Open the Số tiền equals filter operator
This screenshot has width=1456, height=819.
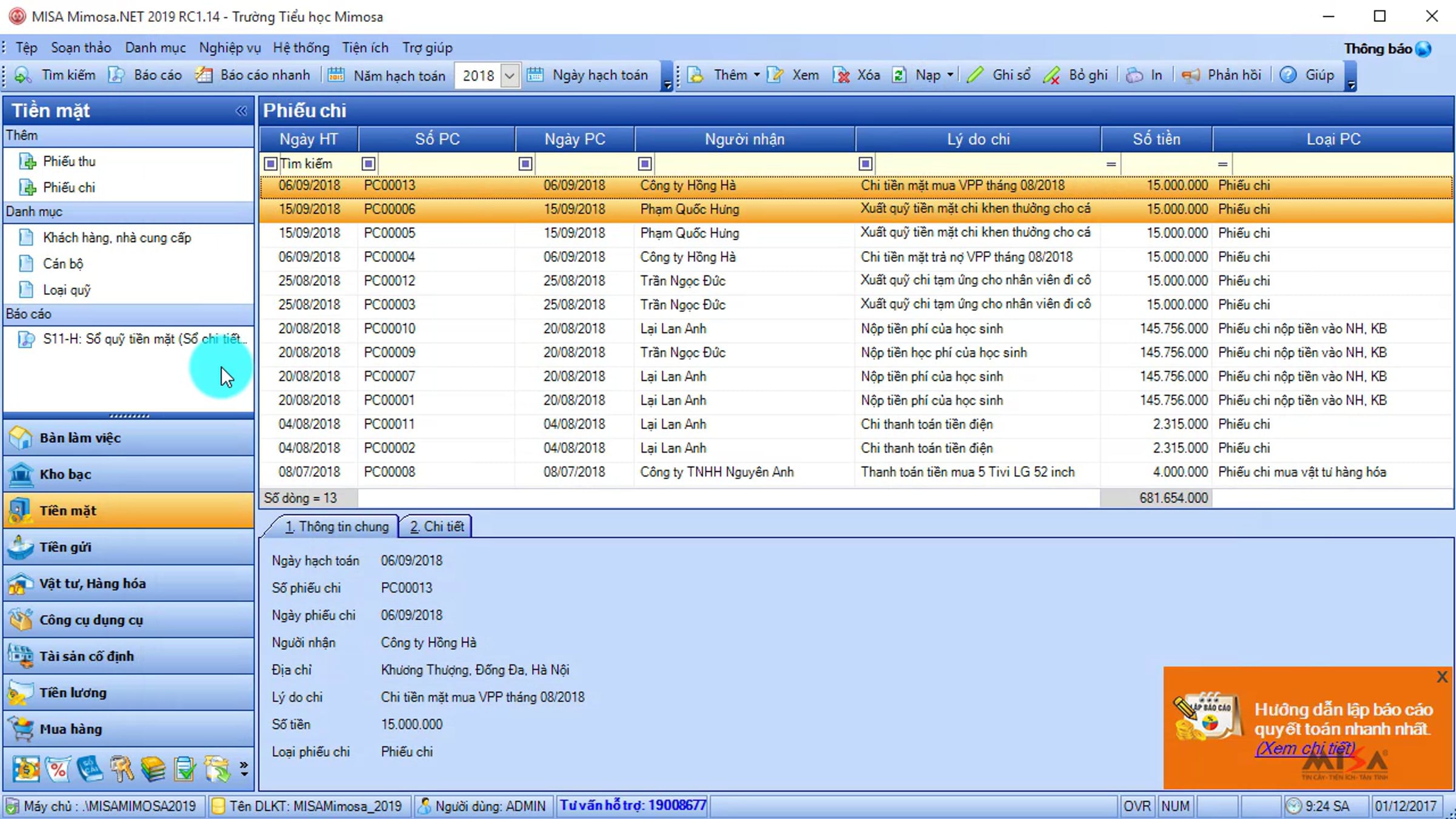click(1111, 164)
